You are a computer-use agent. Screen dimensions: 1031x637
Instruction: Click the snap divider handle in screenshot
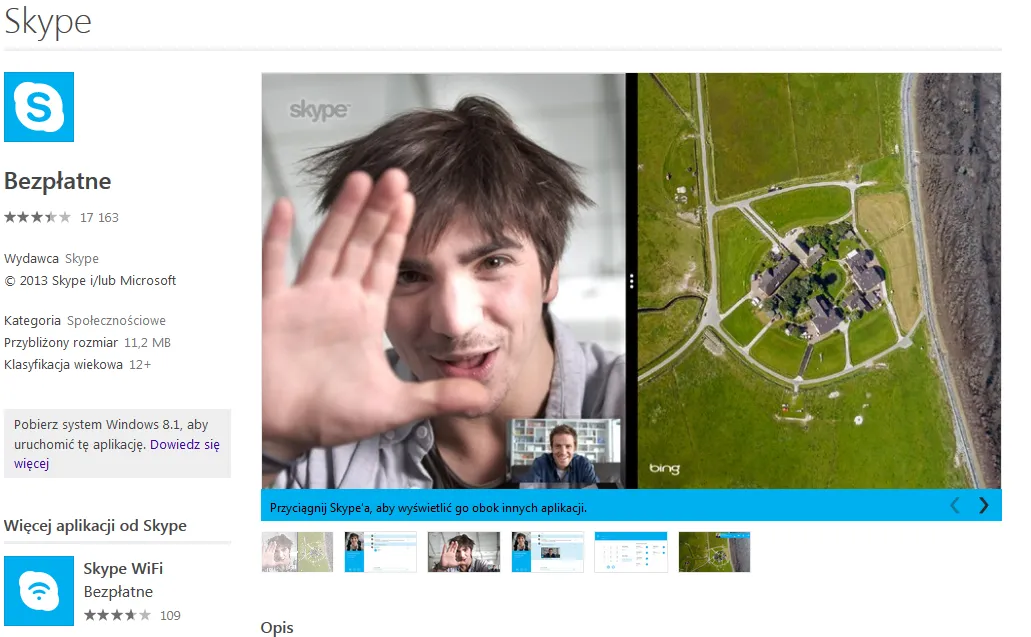[x=631, y=281]
